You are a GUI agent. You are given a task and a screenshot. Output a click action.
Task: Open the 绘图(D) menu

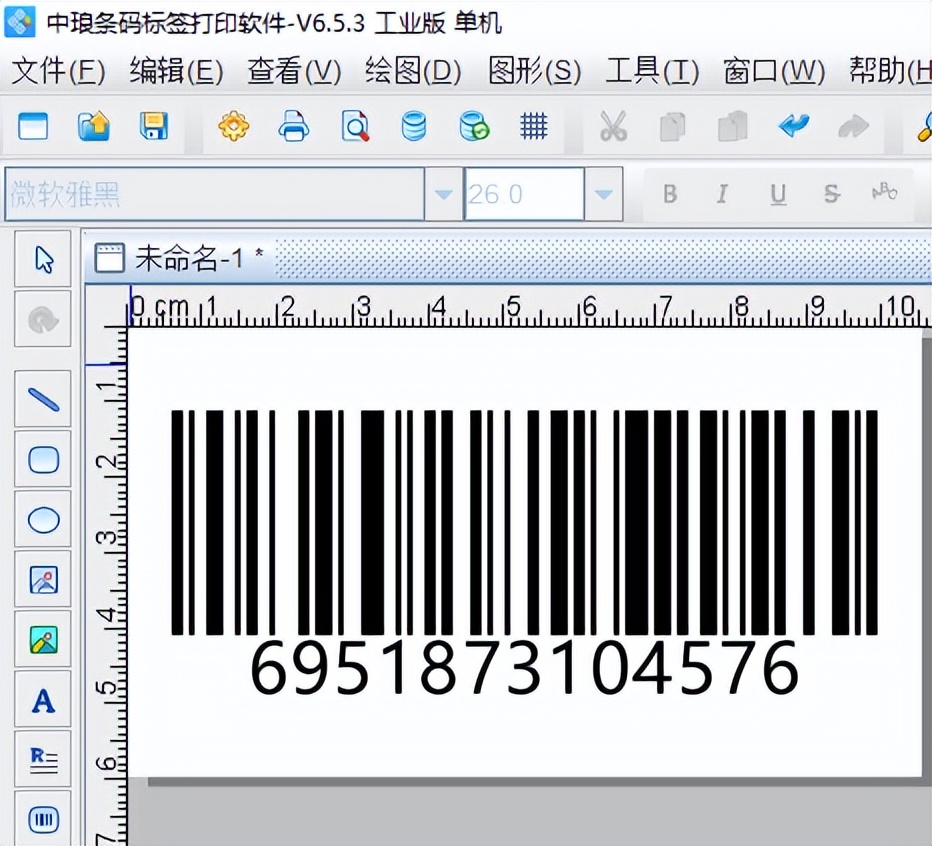413,71
